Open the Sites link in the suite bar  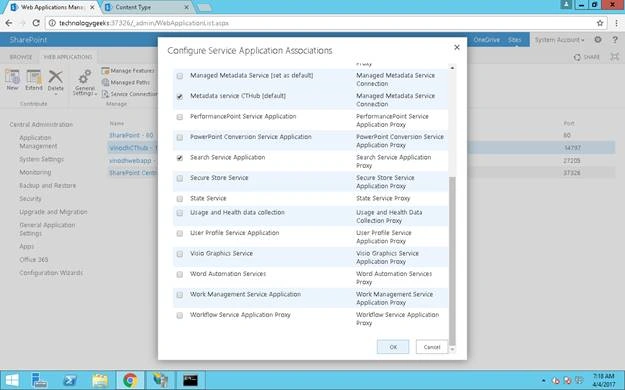tap(514, 40)
